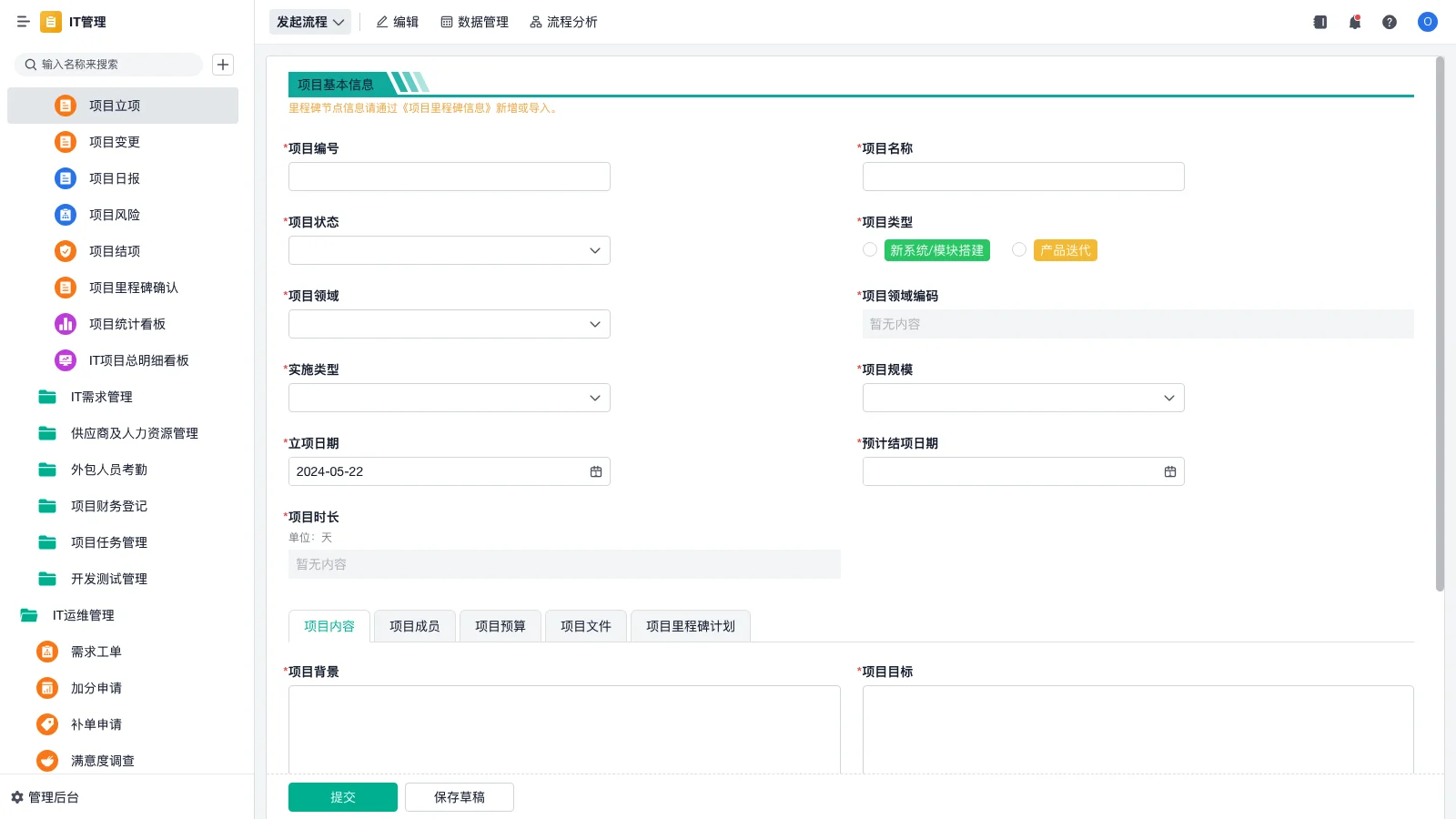Click the 提交 submit button
Screen dimensions: 1456x819
click(343, 797)
